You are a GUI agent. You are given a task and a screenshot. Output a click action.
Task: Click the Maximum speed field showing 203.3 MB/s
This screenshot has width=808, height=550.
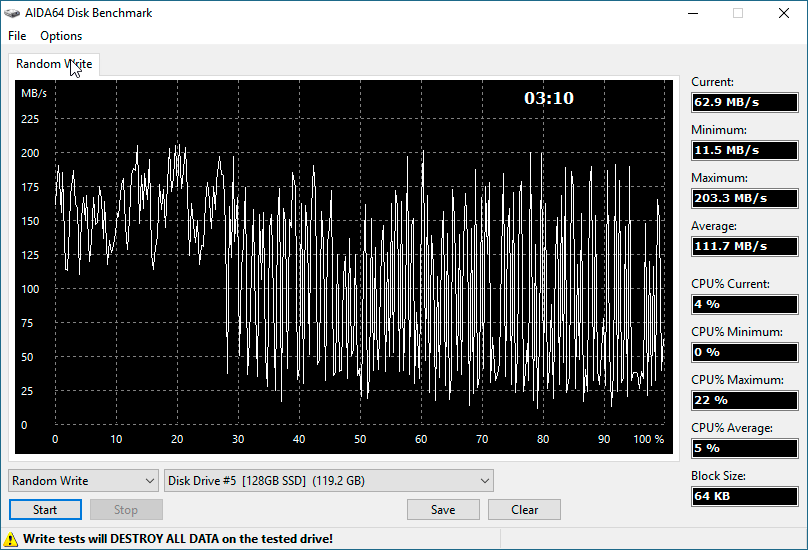[744, 198]
